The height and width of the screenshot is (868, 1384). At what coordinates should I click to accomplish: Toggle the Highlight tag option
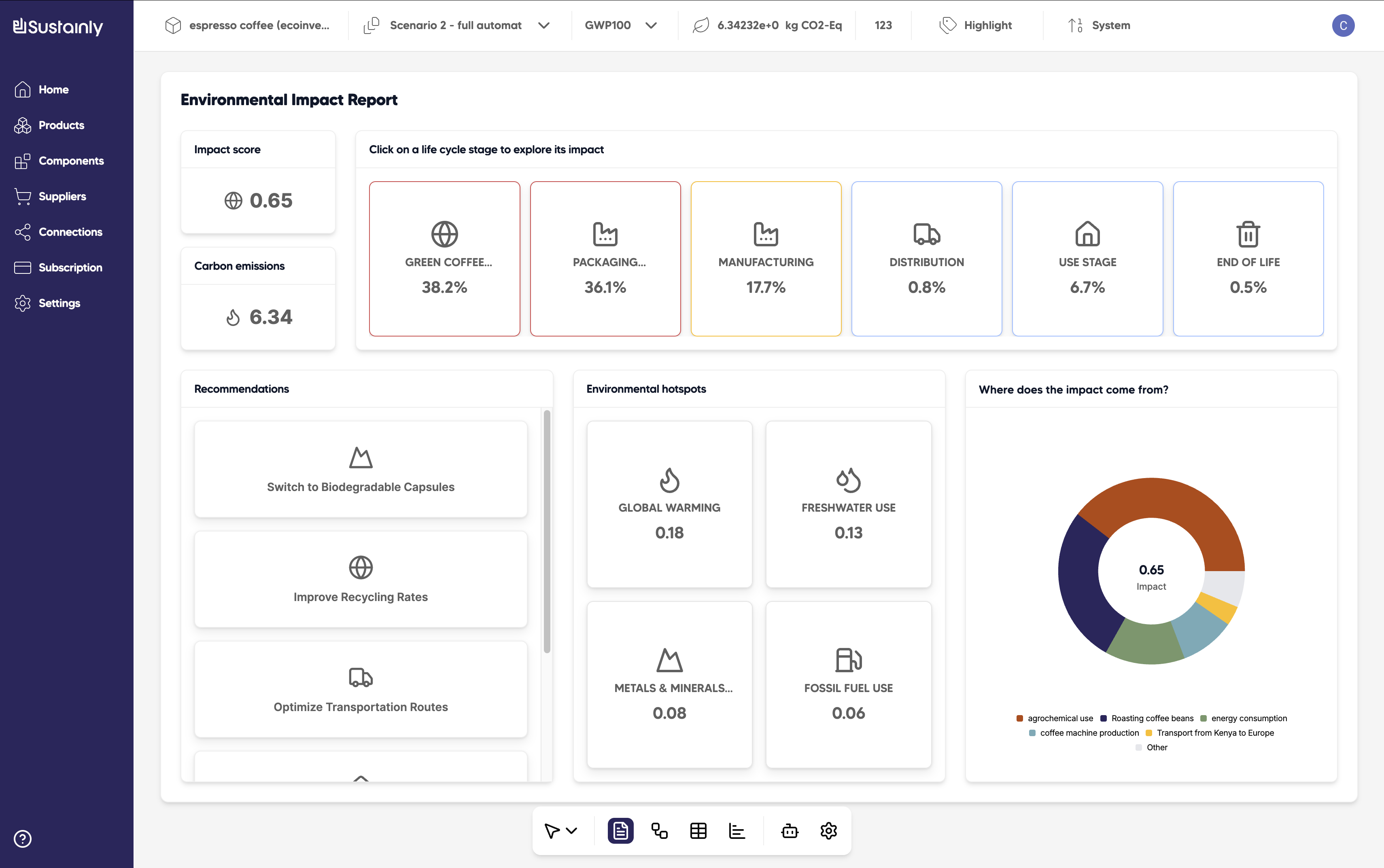coord(976,25)
